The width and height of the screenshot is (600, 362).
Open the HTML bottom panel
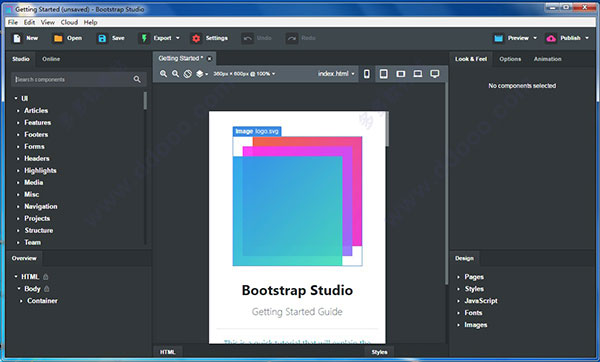168,352
